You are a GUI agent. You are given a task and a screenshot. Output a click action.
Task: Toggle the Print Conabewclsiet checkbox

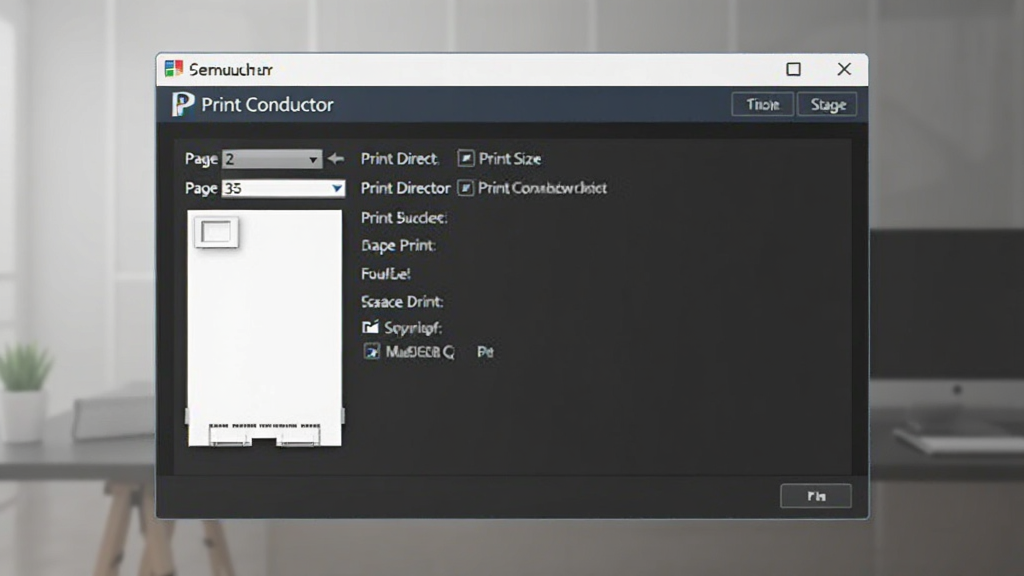pos(465,188)
